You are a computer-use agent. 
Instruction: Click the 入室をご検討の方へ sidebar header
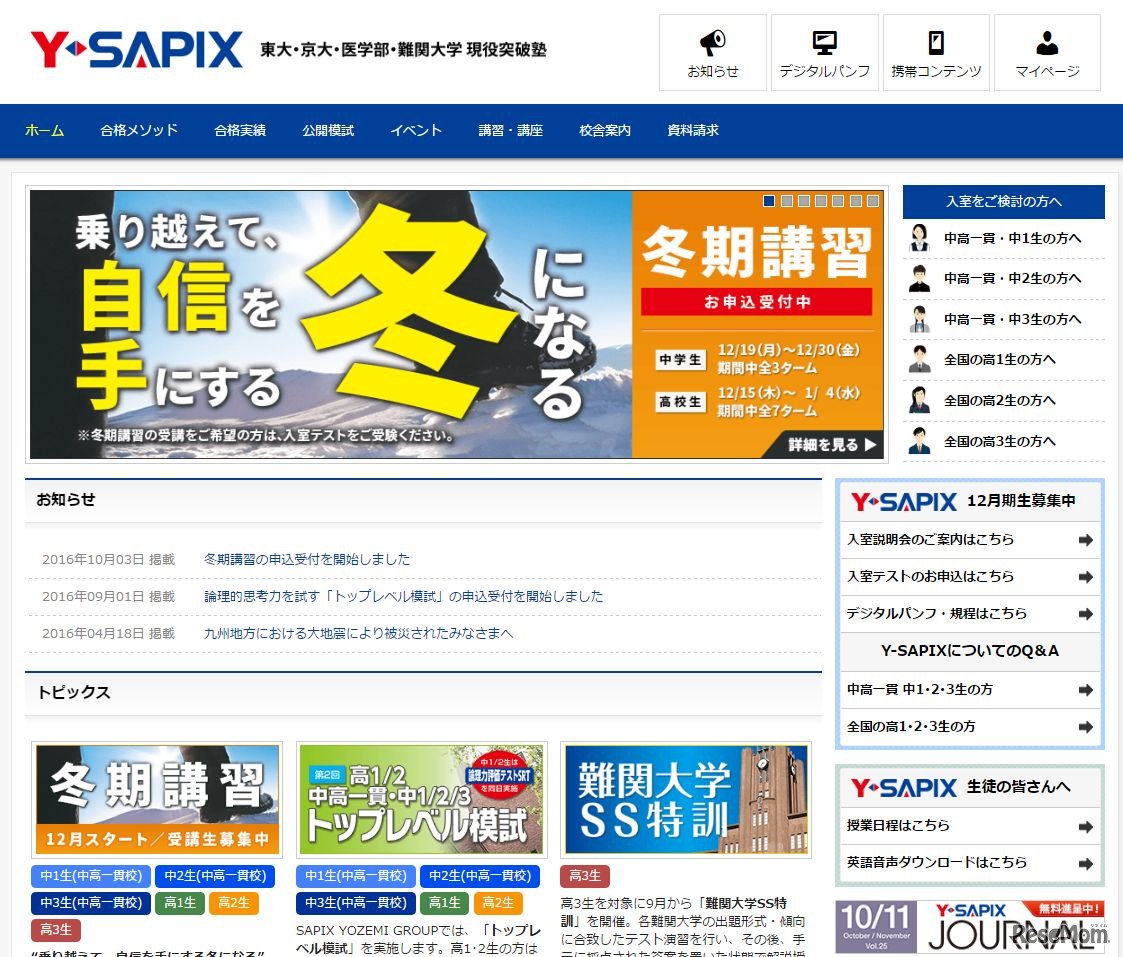(1003, 201)
